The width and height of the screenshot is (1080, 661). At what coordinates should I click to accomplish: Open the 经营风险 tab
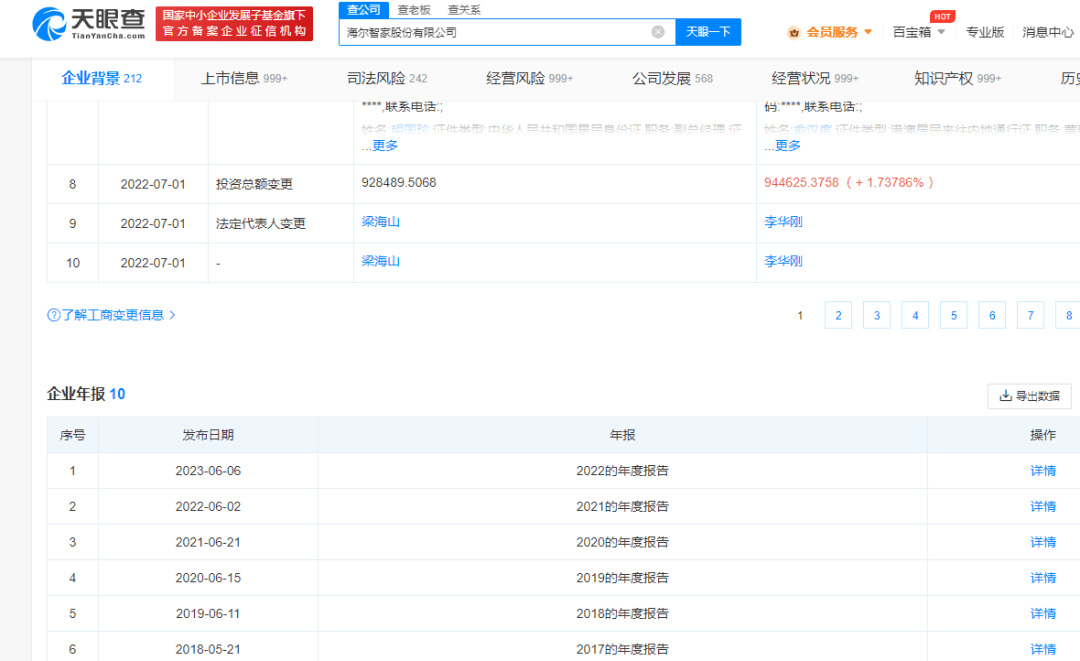point(529,78)
